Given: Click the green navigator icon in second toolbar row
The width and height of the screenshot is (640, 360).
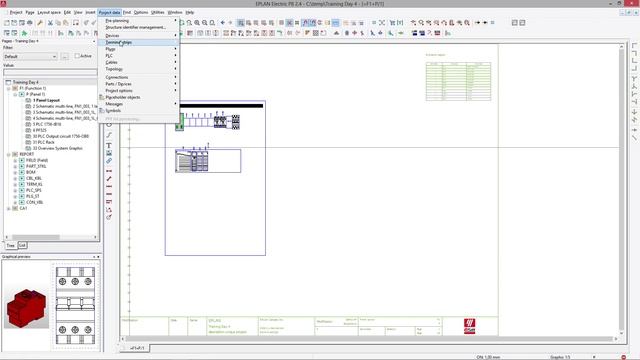Looking at the screenshot, I should 24,33.
